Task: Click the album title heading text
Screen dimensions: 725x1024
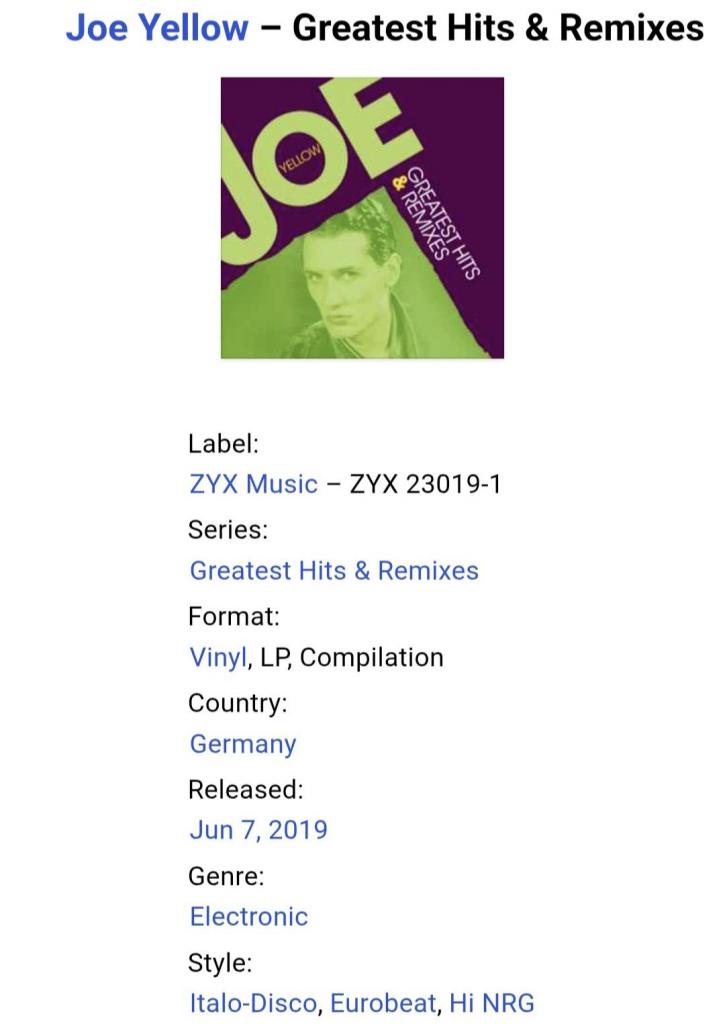Action: click(498, 28)
